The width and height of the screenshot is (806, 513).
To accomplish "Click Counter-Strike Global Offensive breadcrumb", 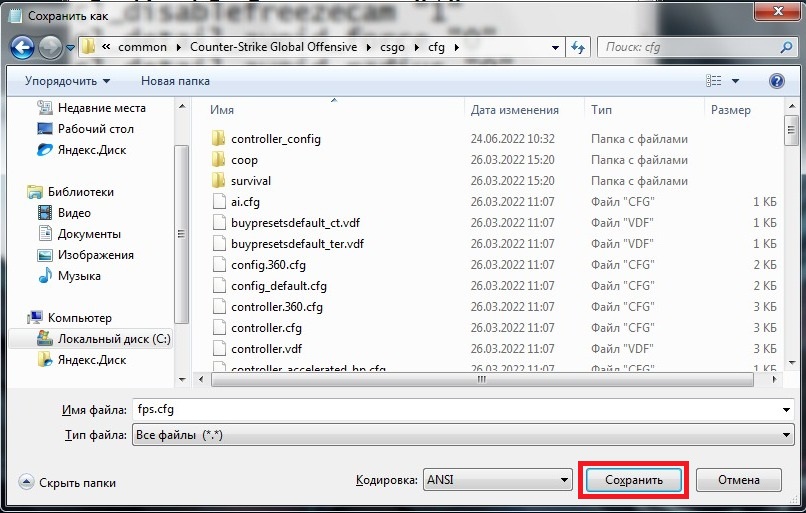I will point(273,47).
